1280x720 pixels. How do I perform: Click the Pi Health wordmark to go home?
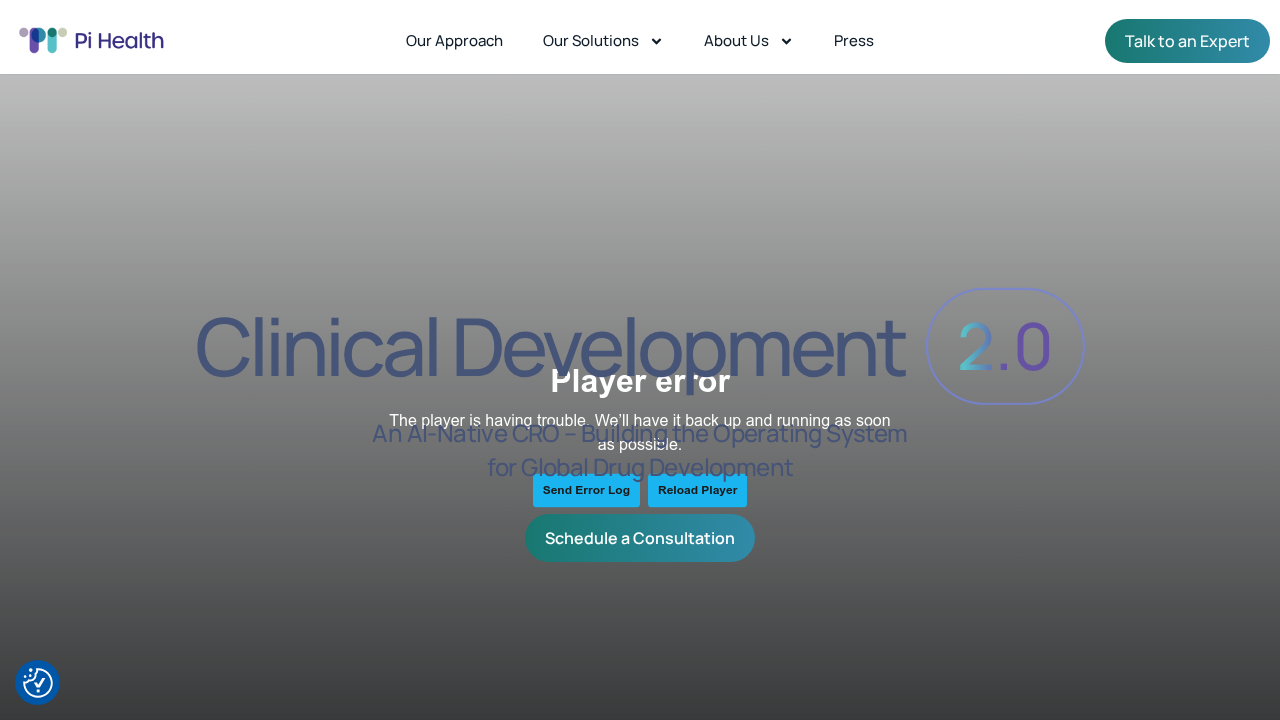(x=118, y=39)
